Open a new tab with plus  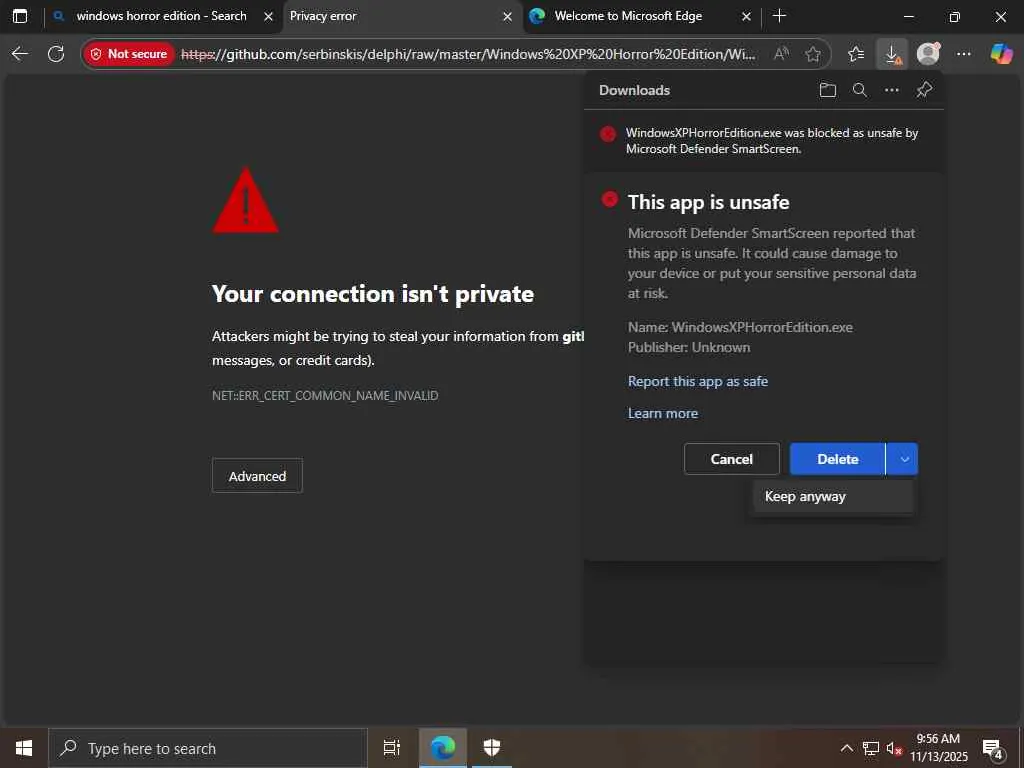tap(779, 16)
